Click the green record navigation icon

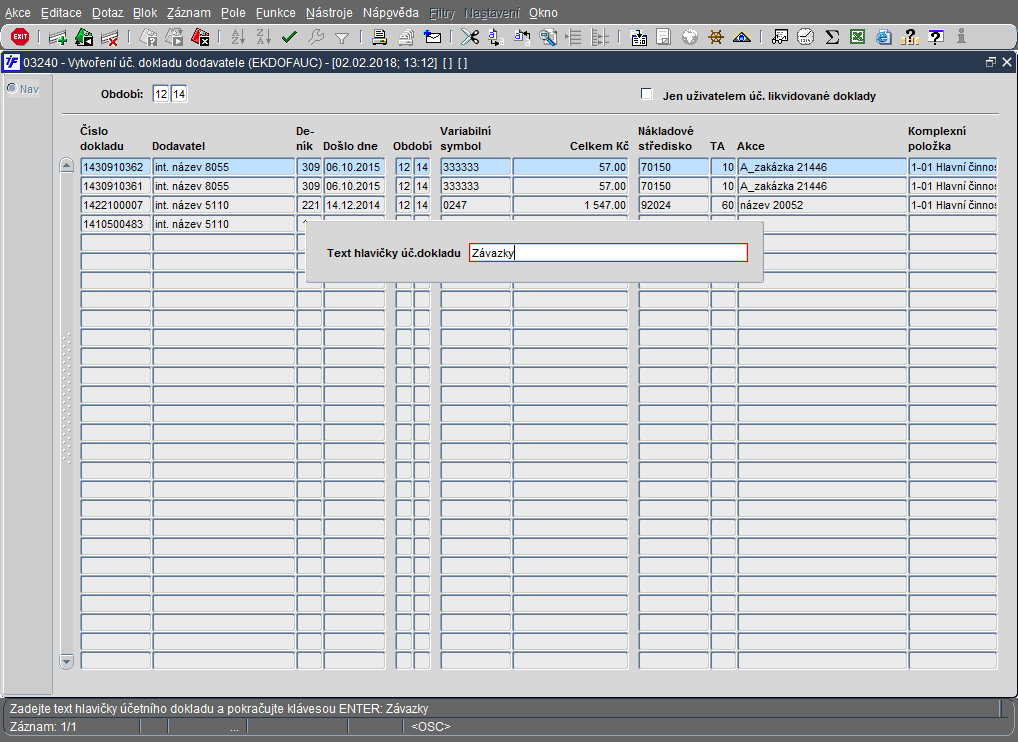pos(84,38)
